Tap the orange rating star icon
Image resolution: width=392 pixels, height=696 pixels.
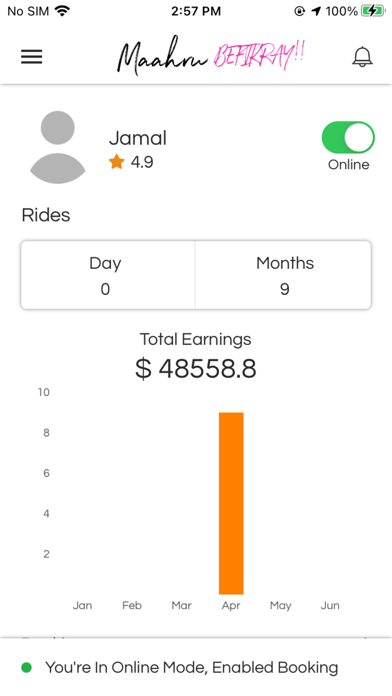click(x=116, y=162)
